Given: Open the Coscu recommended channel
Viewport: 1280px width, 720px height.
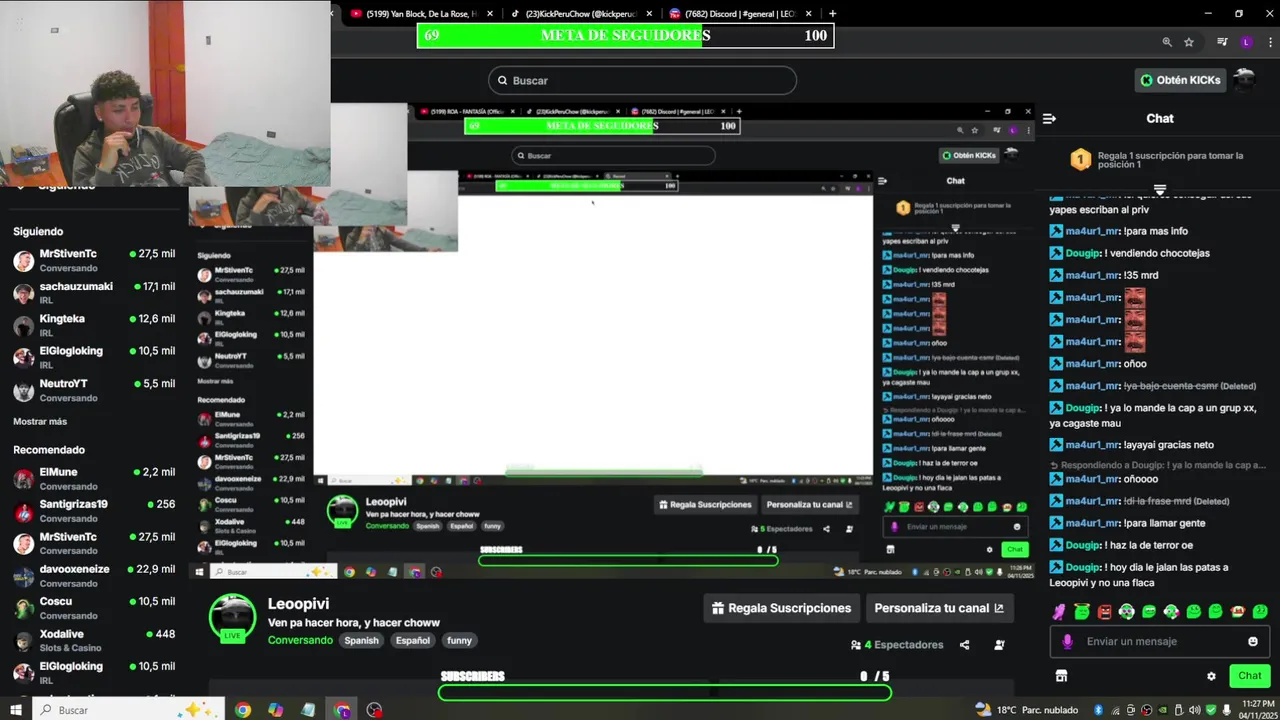Looking at the screenshot, I should click(x=93, y=608).
